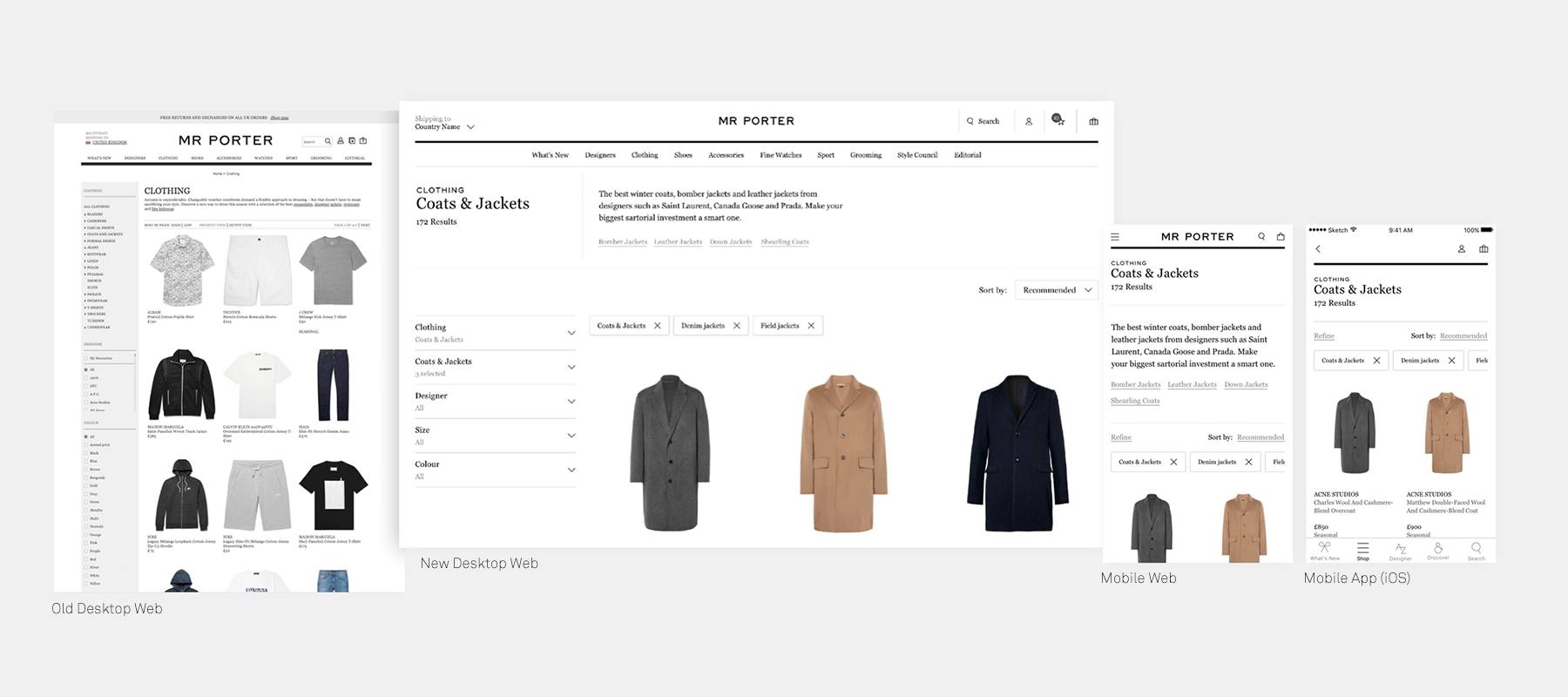Remove Denim jackets chip in Mobile Web
1568x697 pixels.
click(1249, 462)
